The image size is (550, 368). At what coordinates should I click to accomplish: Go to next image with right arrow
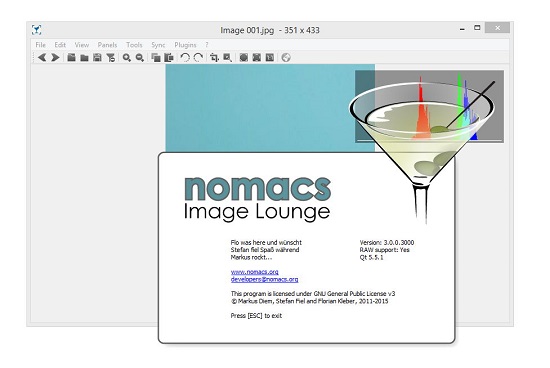(55, 58)
